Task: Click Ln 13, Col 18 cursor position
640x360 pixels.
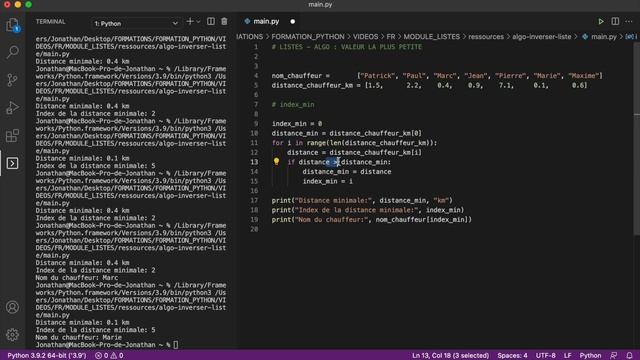Action: tap(450, 356)
